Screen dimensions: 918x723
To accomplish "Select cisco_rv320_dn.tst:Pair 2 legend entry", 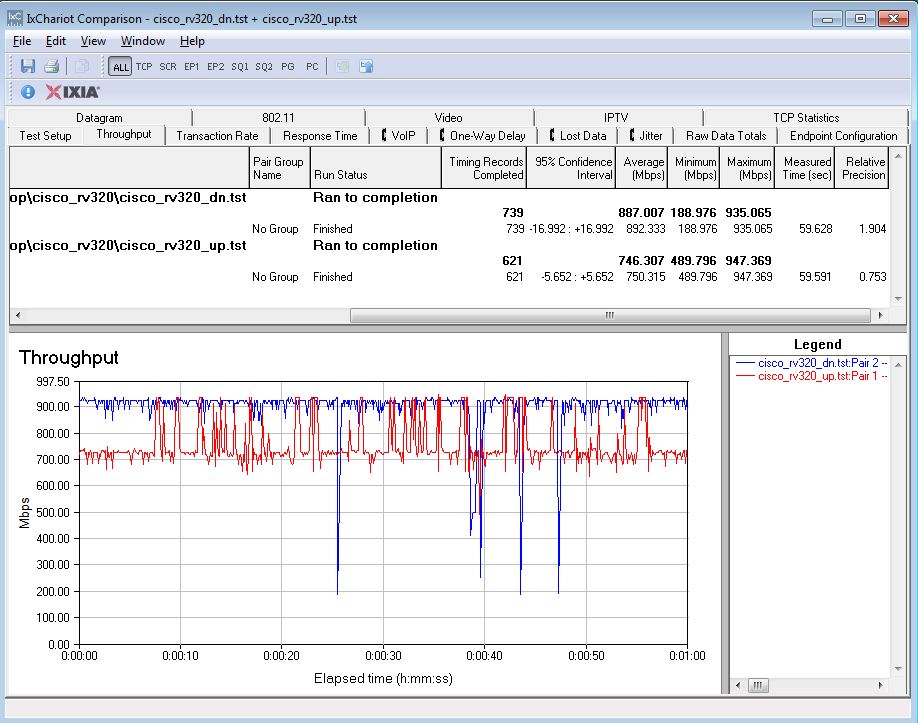I will click(811, 363).
